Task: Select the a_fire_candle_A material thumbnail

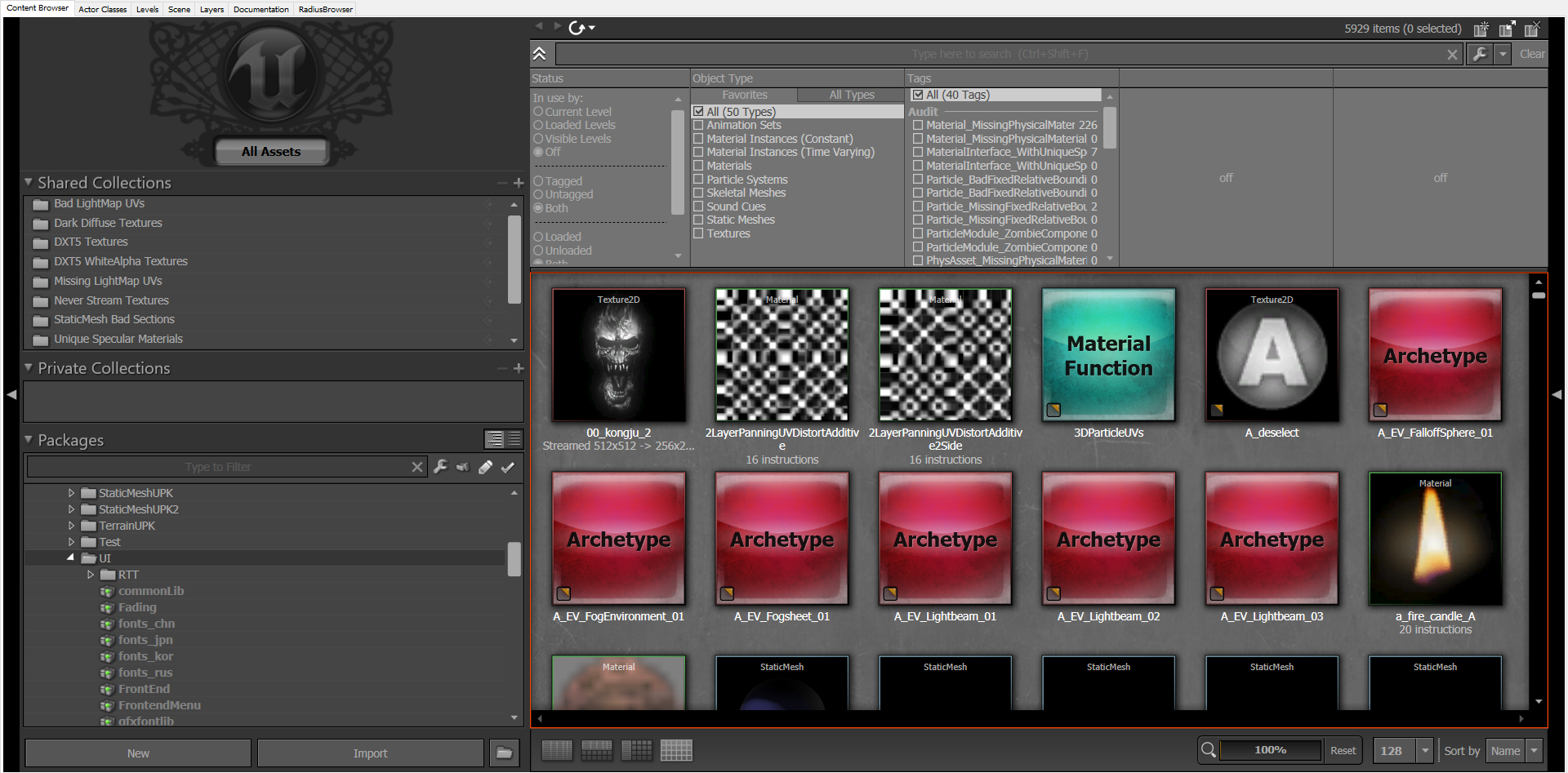Action: point(1435,539)
